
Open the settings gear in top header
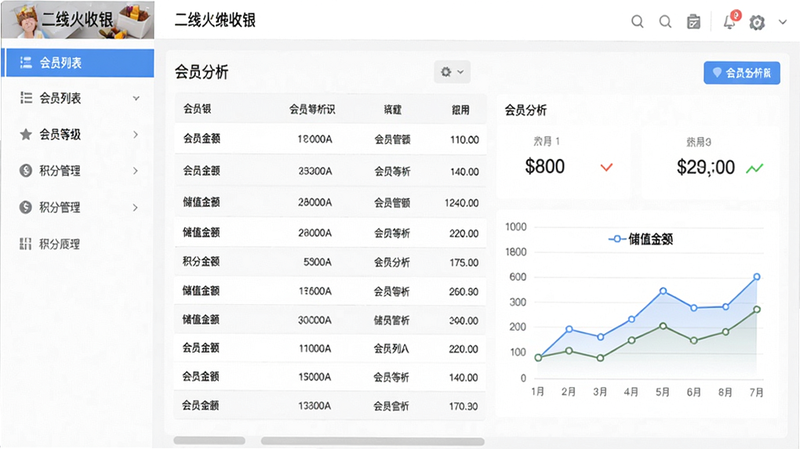coord(757,22)
